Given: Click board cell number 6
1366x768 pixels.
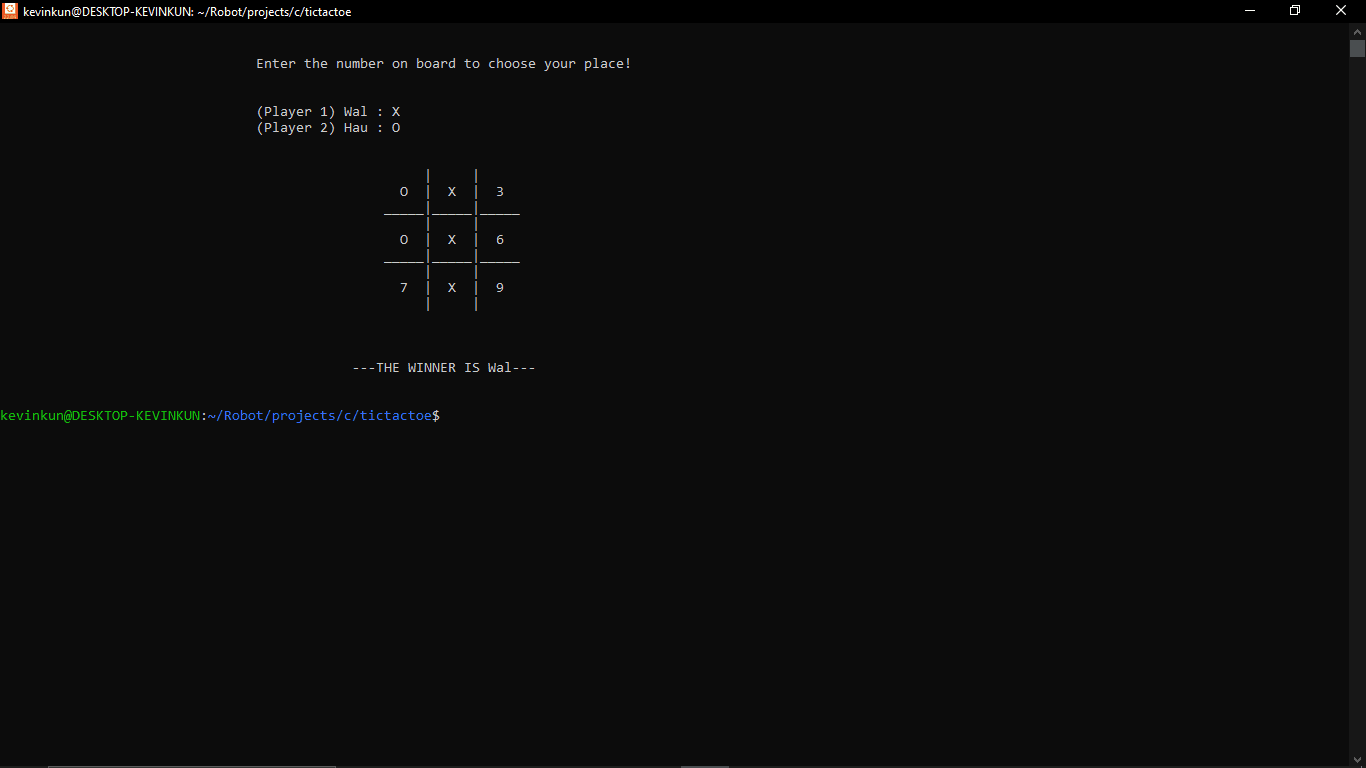Looking at the screenshot, I should click(500, 240).
